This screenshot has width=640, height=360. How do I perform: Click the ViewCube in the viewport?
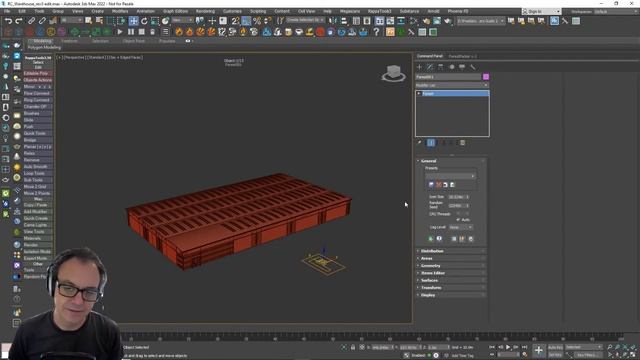(393, 73)
